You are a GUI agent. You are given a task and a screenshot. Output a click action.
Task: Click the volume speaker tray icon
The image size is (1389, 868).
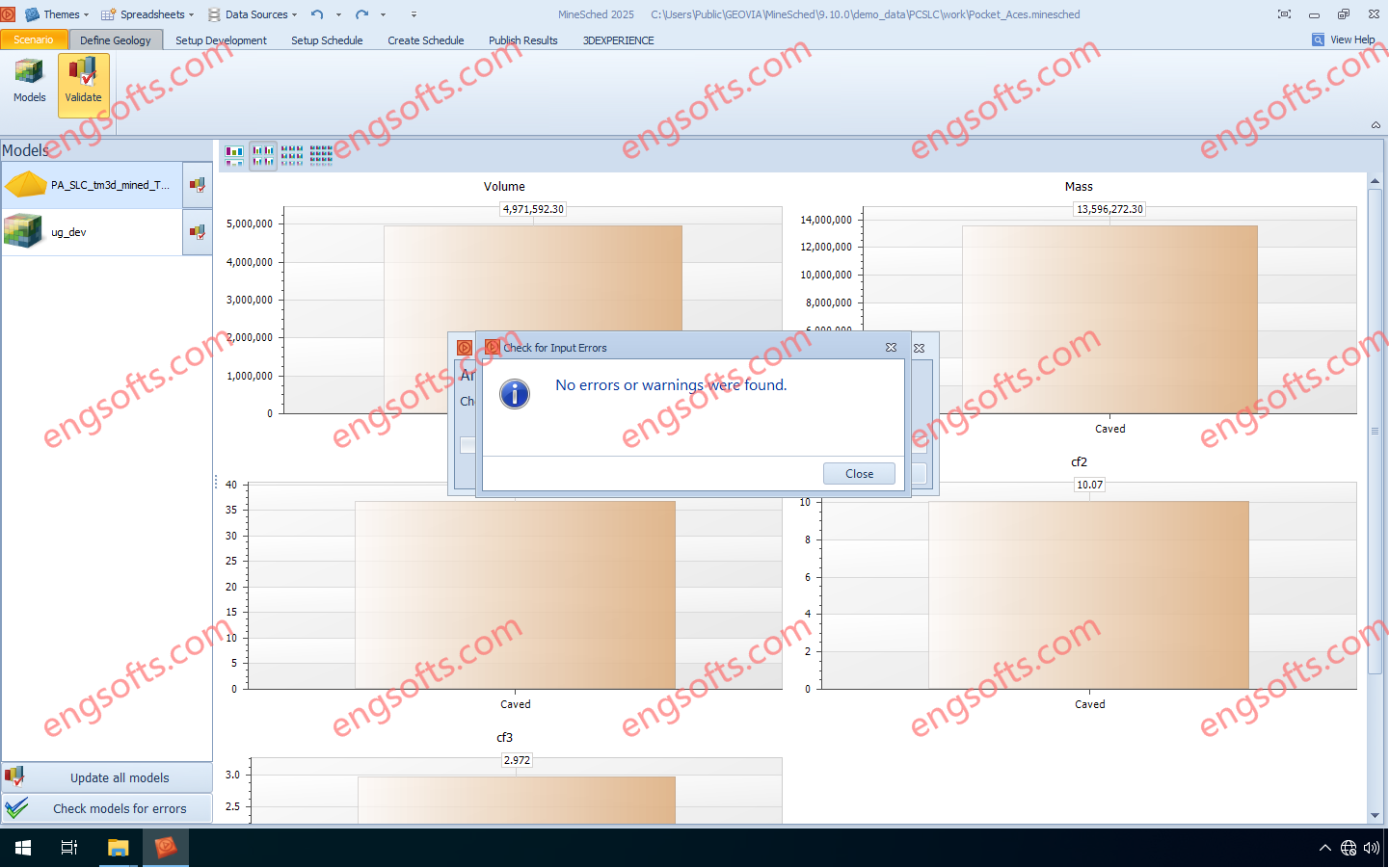pos(1371,848)
